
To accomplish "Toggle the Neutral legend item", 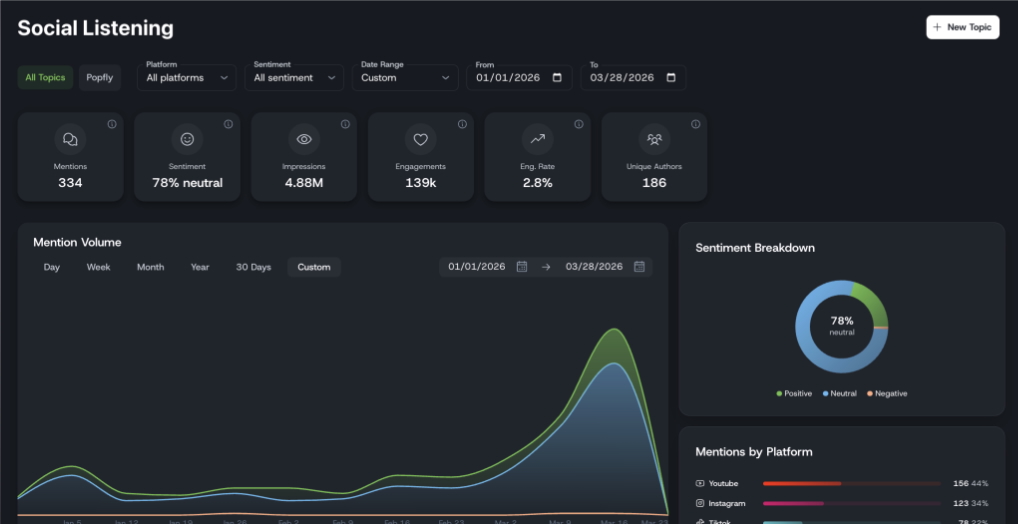I will (839, 393).
